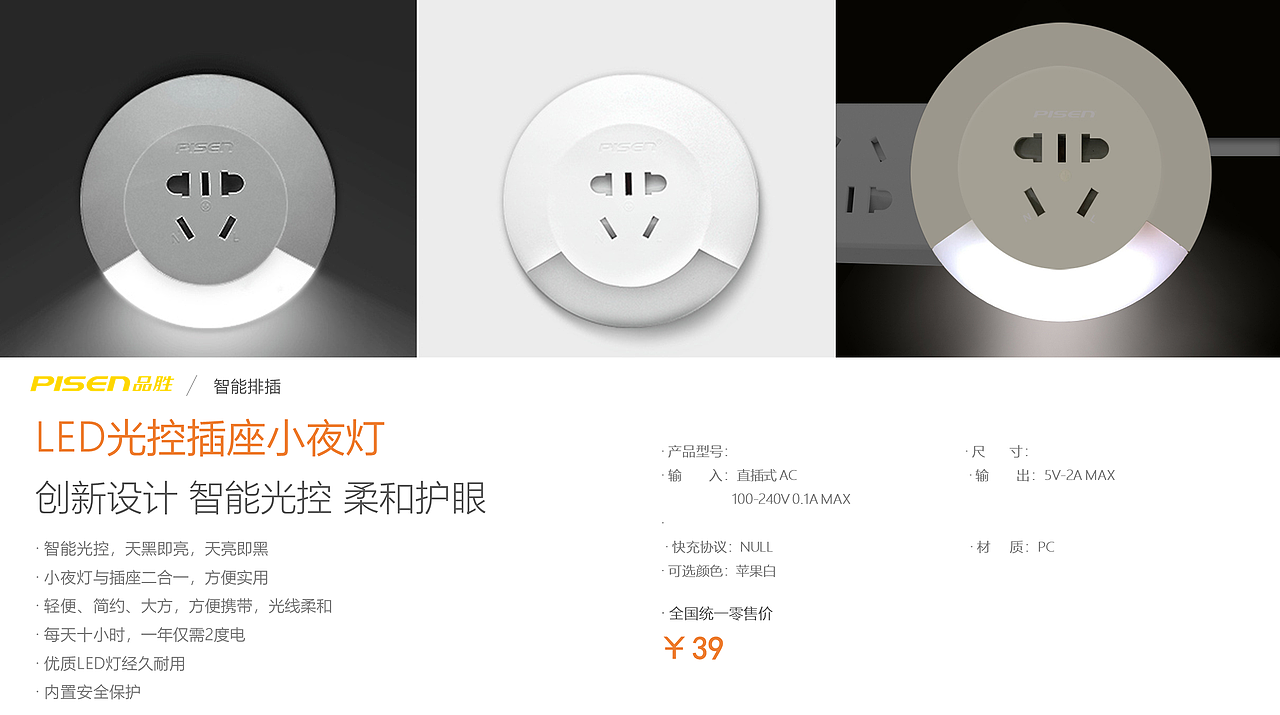Click the 智能光控，天黑即亮 bullet line

[x=152, y=549]
